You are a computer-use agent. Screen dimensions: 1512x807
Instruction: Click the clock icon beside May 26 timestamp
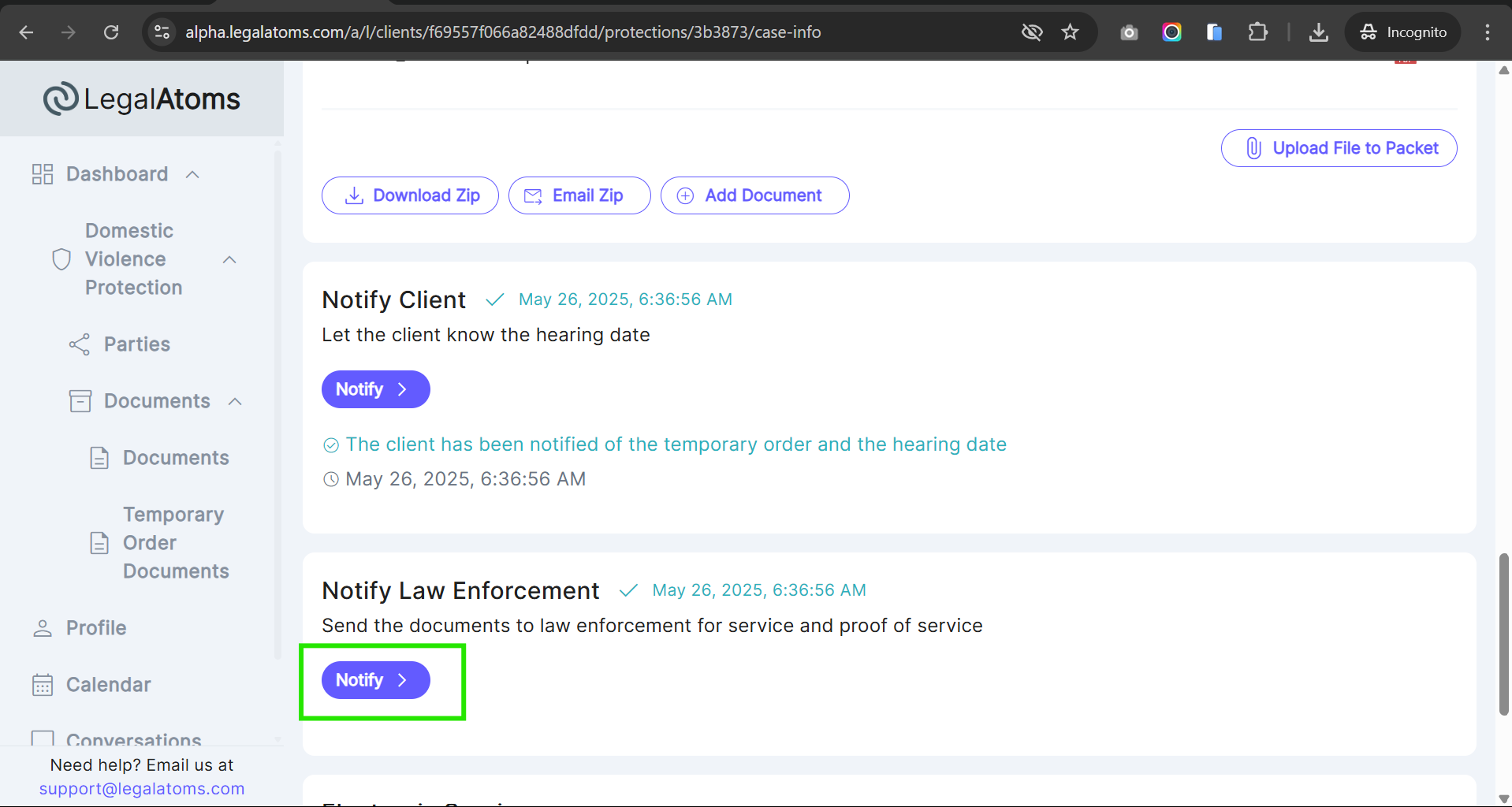click(331, 479)
